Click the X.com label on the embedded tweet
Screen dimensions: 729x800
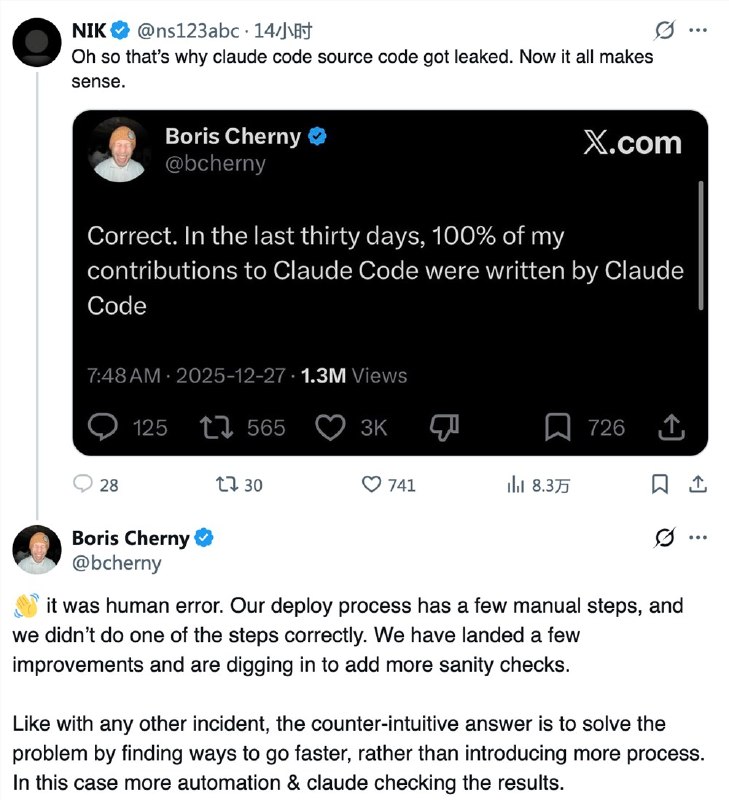click(x=631, y=143)
